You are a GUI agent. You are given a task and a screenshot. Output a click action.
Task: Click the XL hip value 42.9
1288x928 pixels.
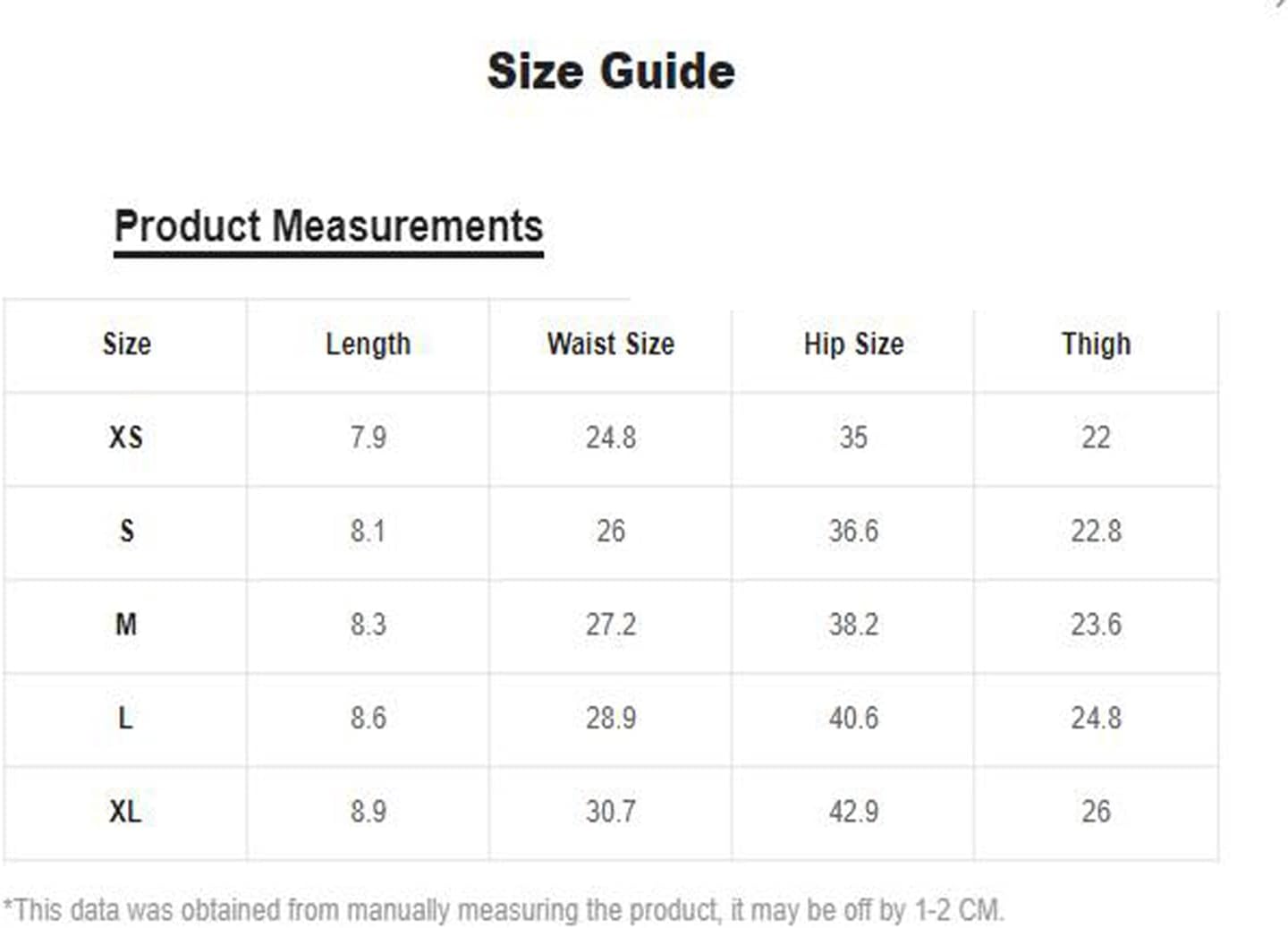(853, 812)
